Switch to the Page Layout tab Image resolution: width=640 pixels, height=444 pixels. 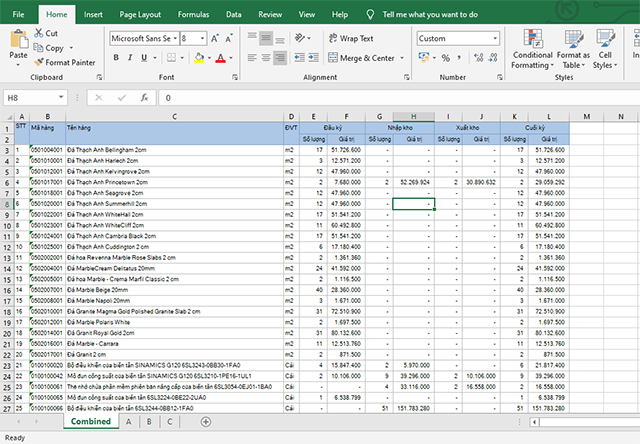point(138,16)
